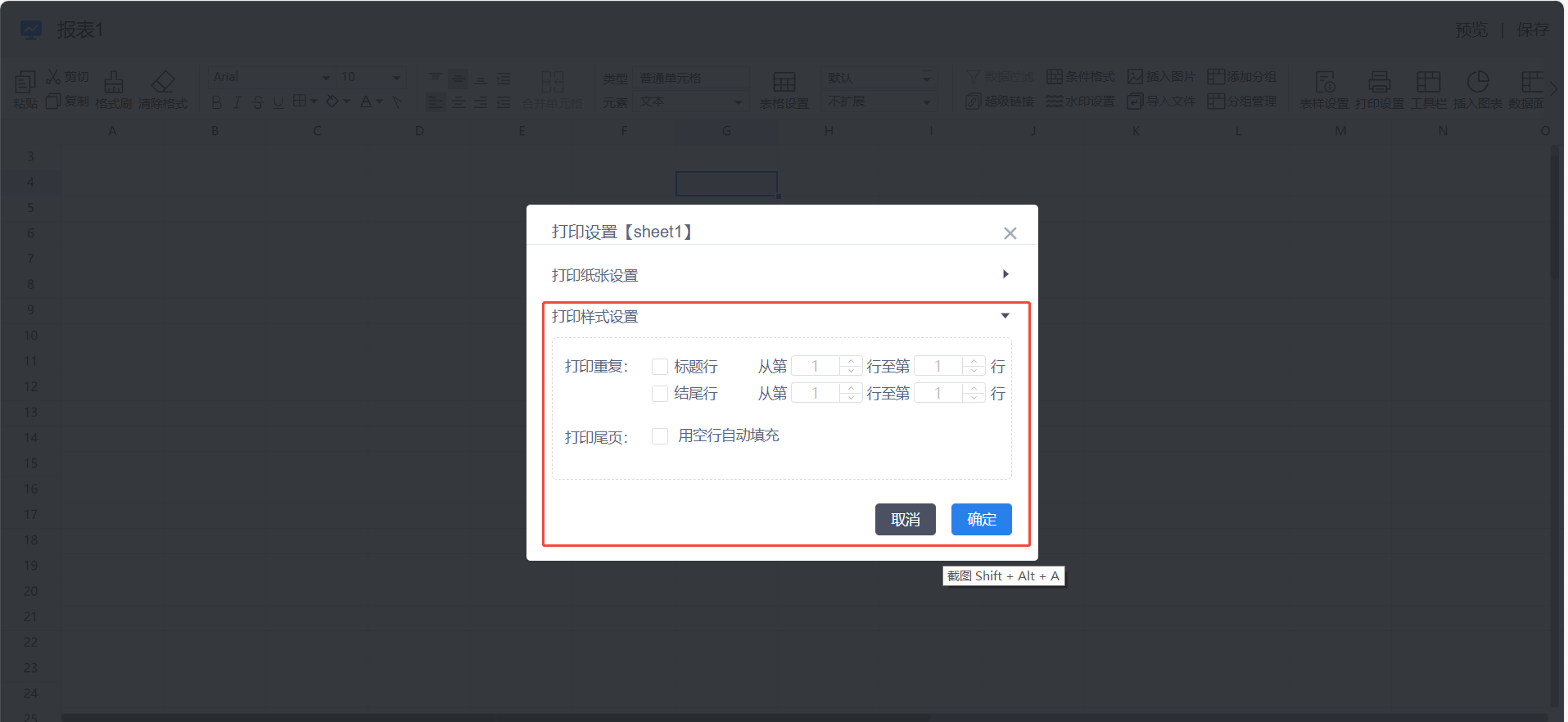Click 保存 in the top bar
Viewport: 1568px width, 722px height.
click(1532, 30)
